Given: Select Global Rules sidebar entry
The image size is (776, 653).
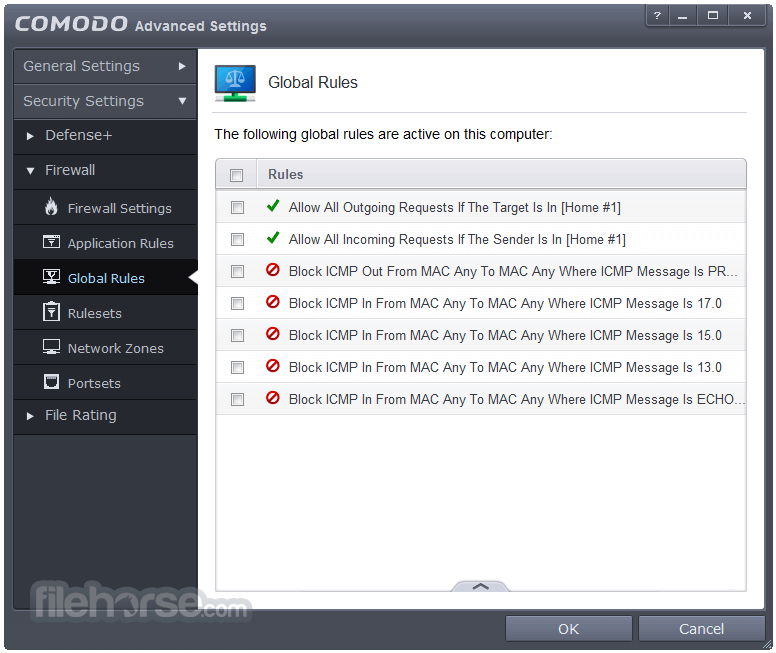Looking at the screenshot, I should click(x=105, y=278).
